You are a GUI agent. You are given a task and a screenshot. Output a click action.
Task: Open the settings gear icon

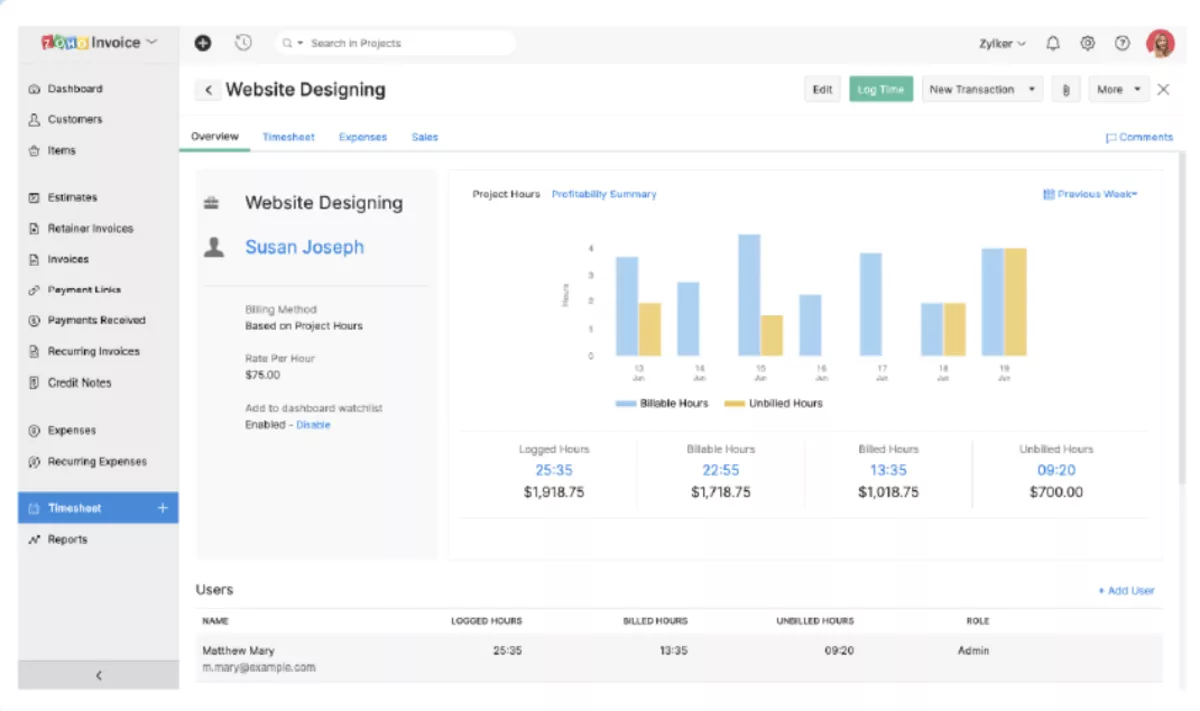(1088, 44)
